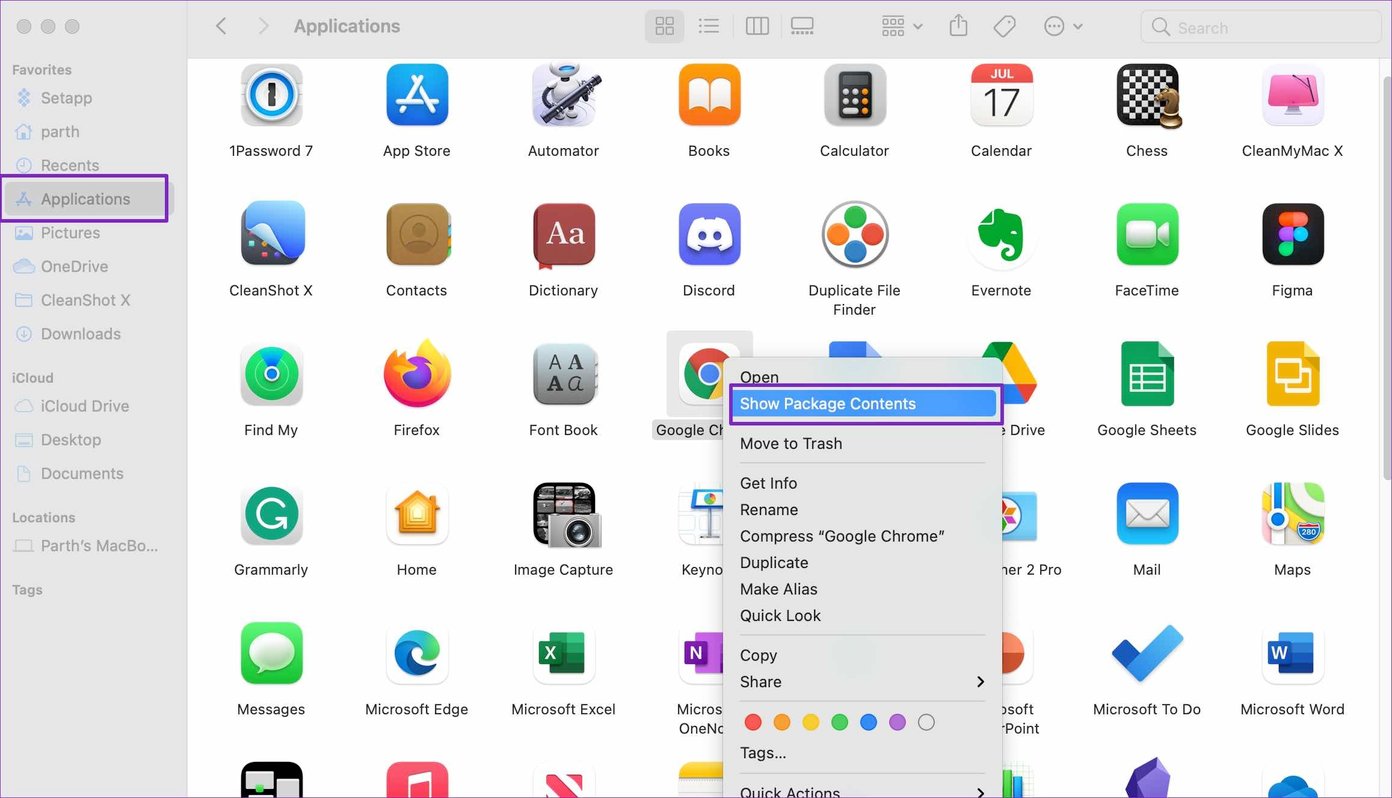Choose Show Package Contents

(864, 404)
